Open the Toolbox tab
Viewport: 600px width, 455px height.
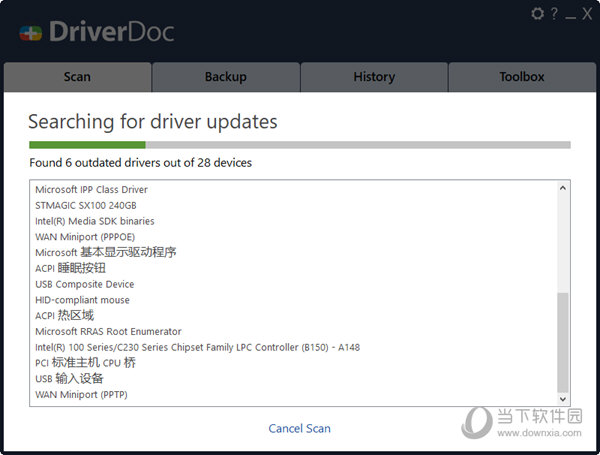[522, 77]
